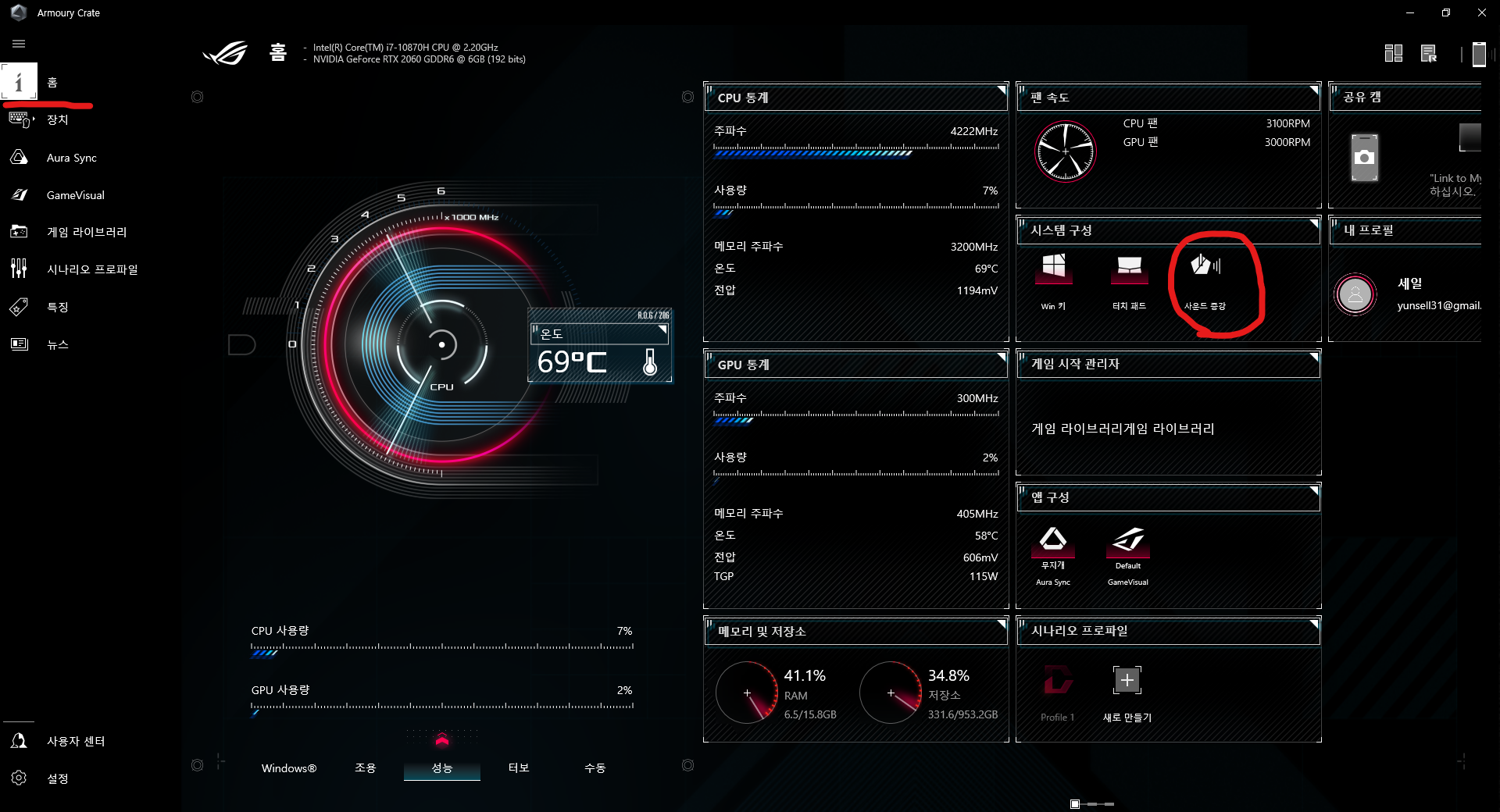Click the mobile phone link icon
This screenshot has height=812, width=1500.
[1478, 54]
